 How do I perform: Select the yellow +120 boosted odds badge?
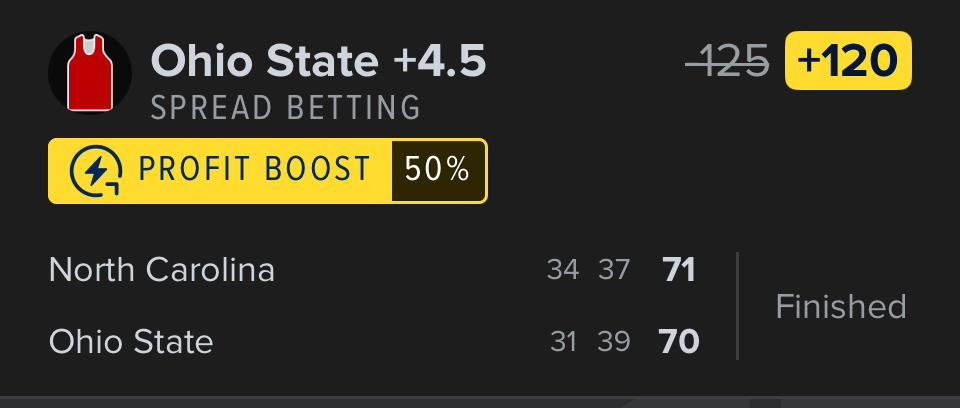pos(848,61)
